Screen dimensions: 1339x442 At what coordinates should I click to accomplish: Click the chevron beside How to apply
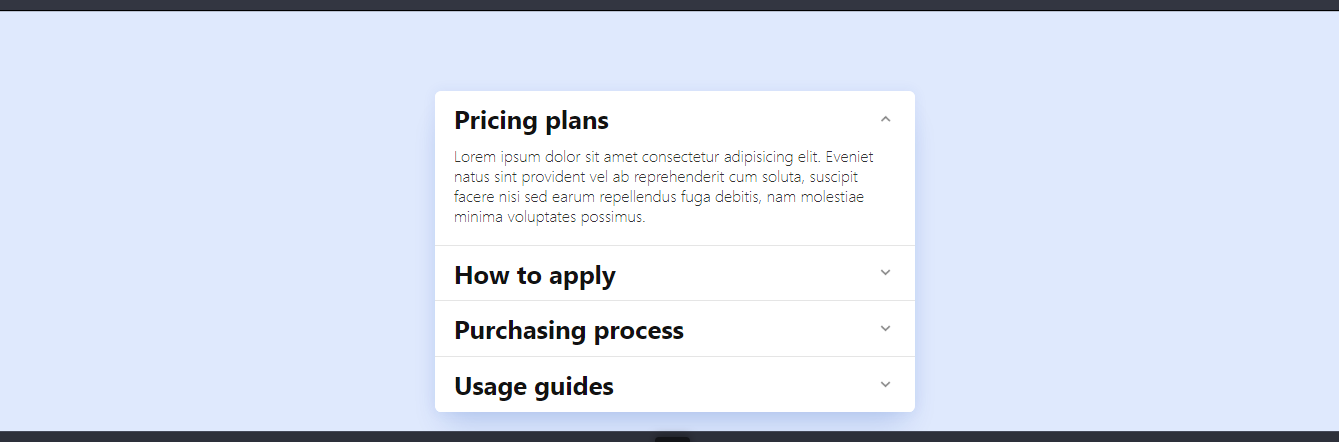(x=885, y=273)
